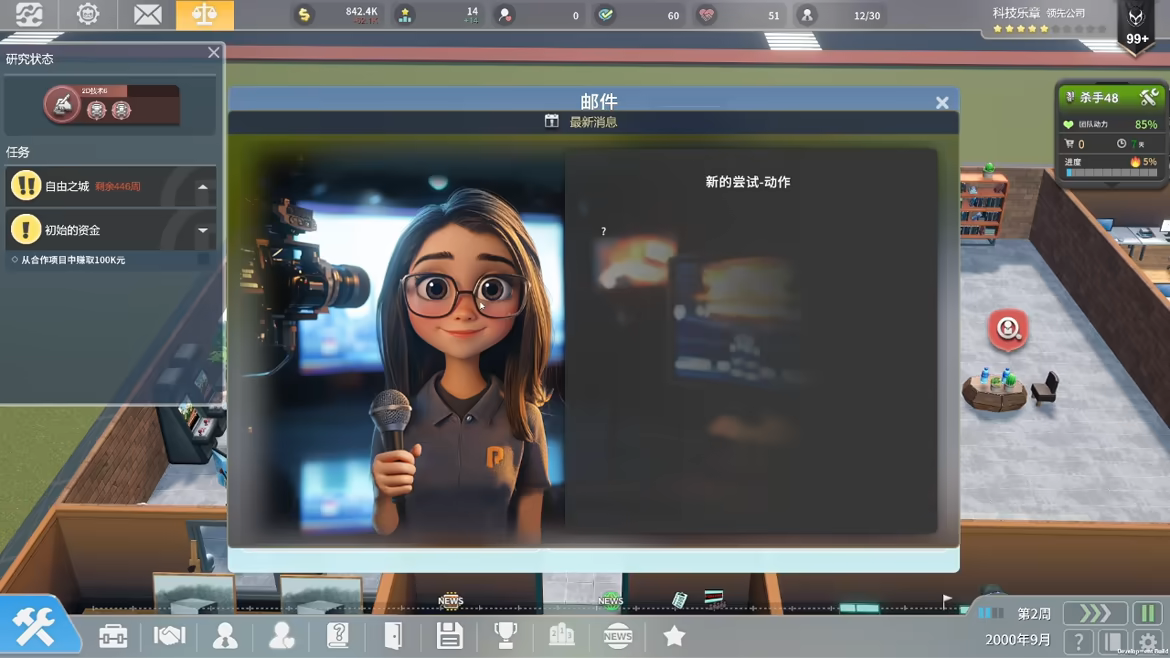Open the trophy awards icon

(x=505, y=636)
